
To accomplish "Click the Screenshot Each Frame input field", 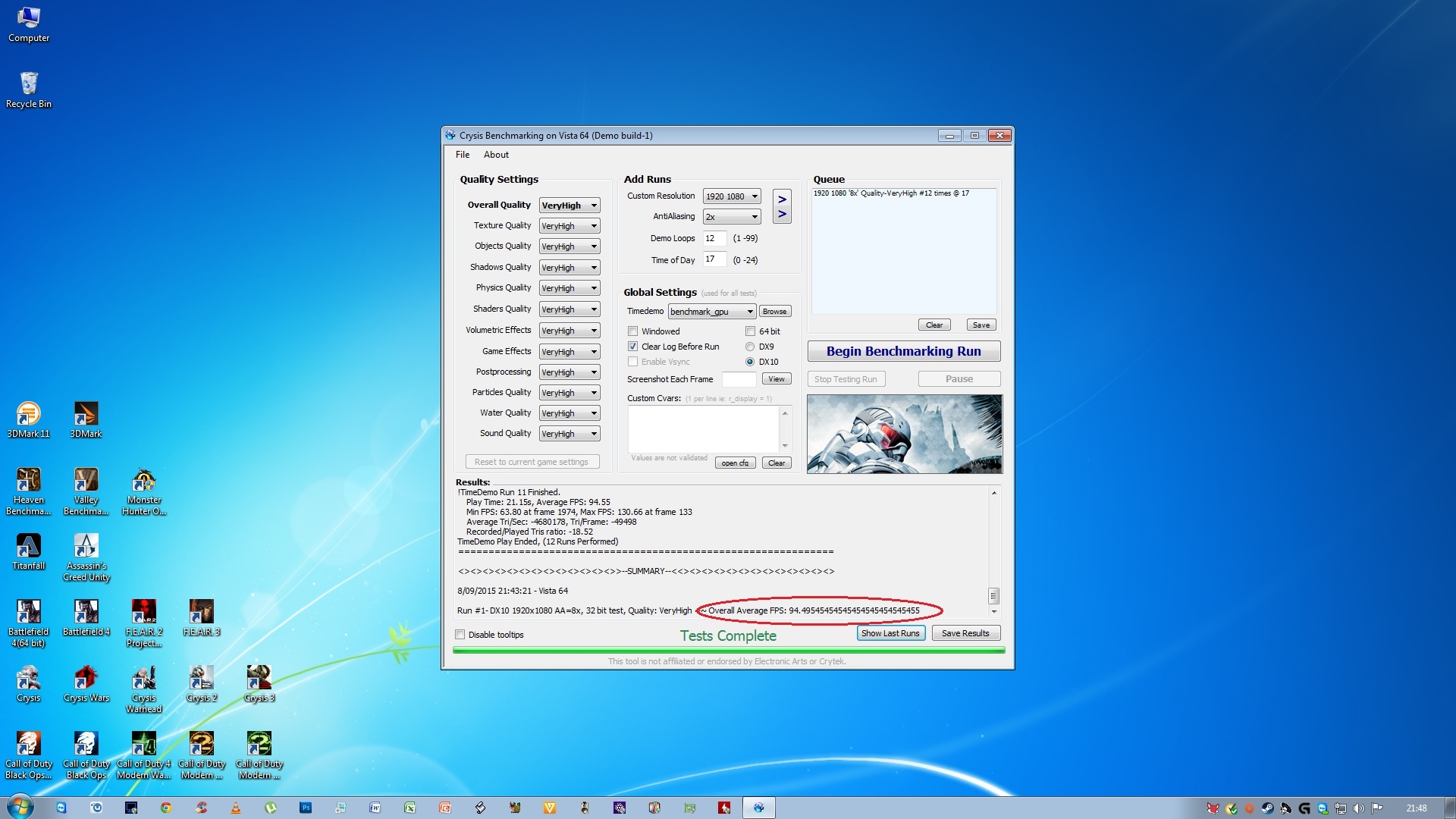I will tap(739, 379).
